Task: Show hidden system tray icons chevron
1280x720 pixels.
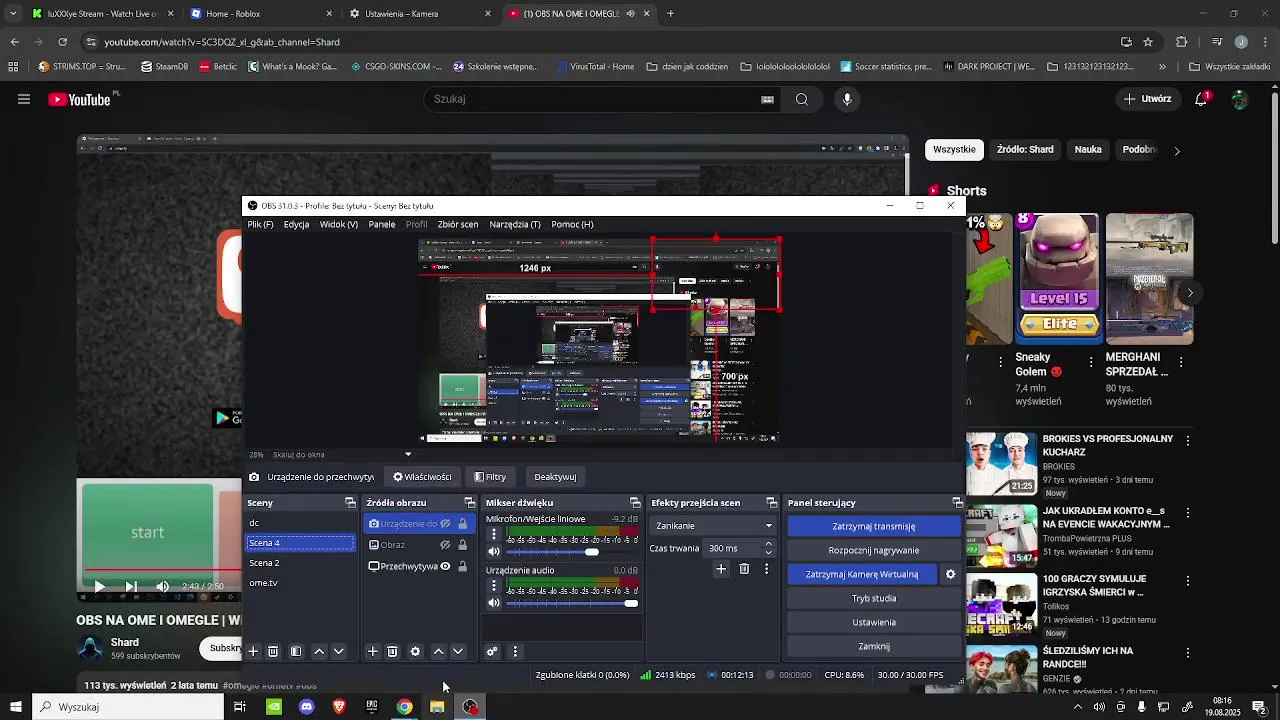Action: [x=1077, y=707]
